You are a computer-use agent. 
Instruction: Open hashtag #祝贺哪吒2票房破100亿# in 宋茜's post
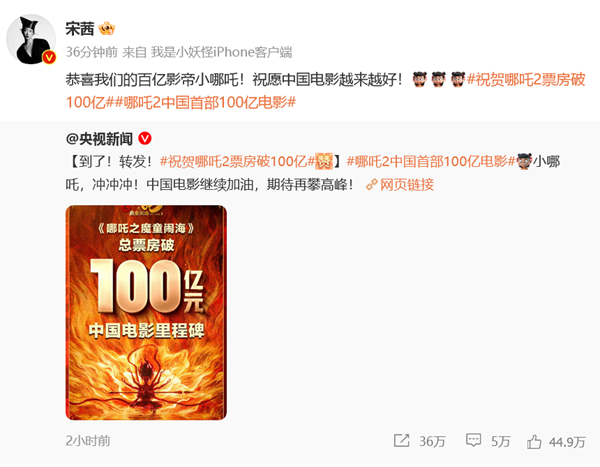[x=325, y=91]
